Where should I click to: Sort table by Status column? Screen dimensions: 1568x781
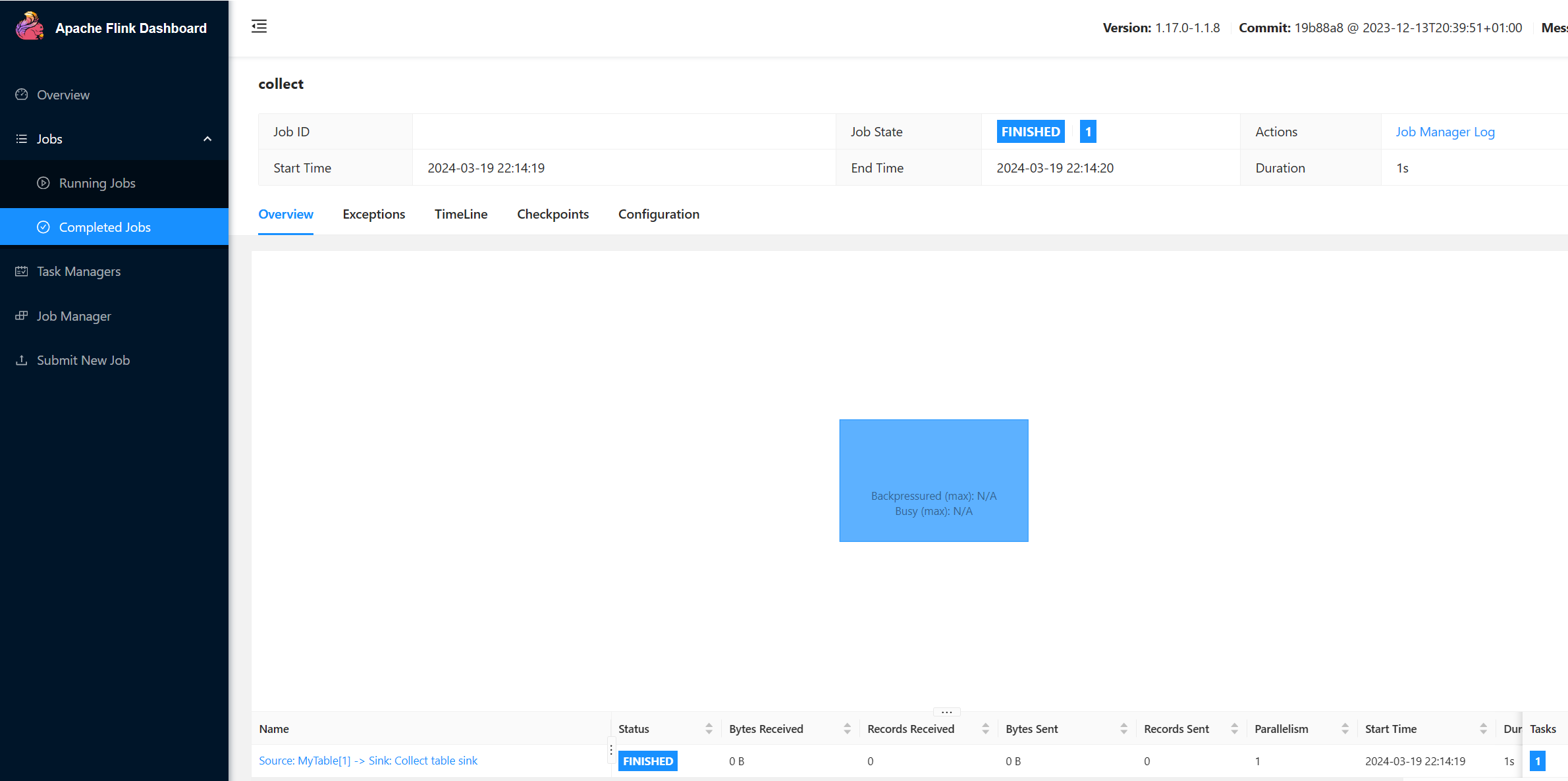click(709, 728)
